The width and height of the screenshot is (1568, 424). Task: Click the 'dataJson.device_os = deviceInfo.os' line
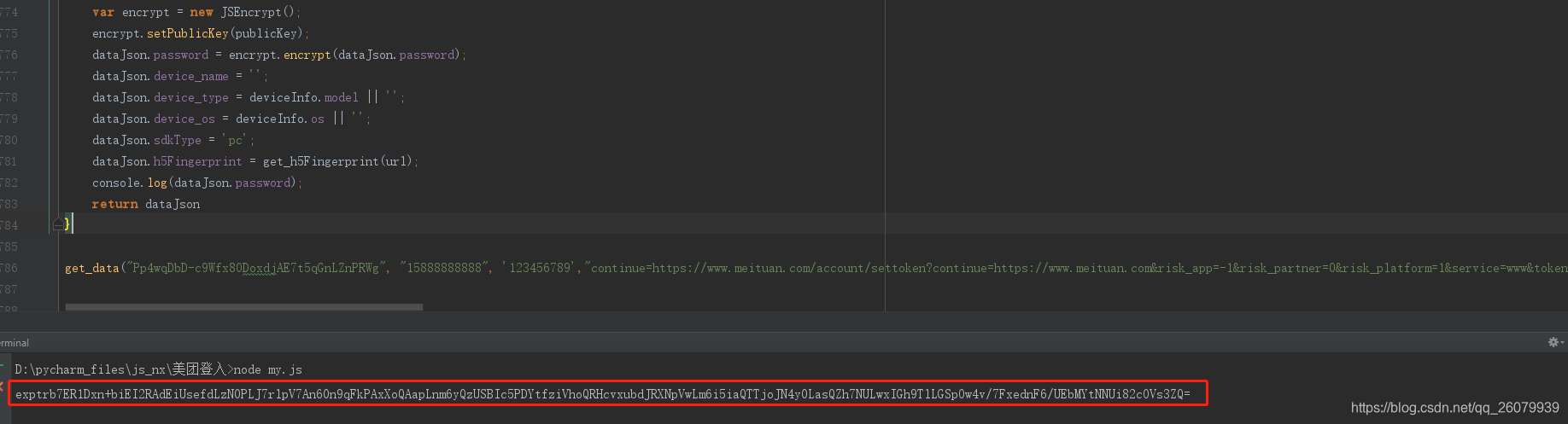pyautogui.click(x=231, y=119)
